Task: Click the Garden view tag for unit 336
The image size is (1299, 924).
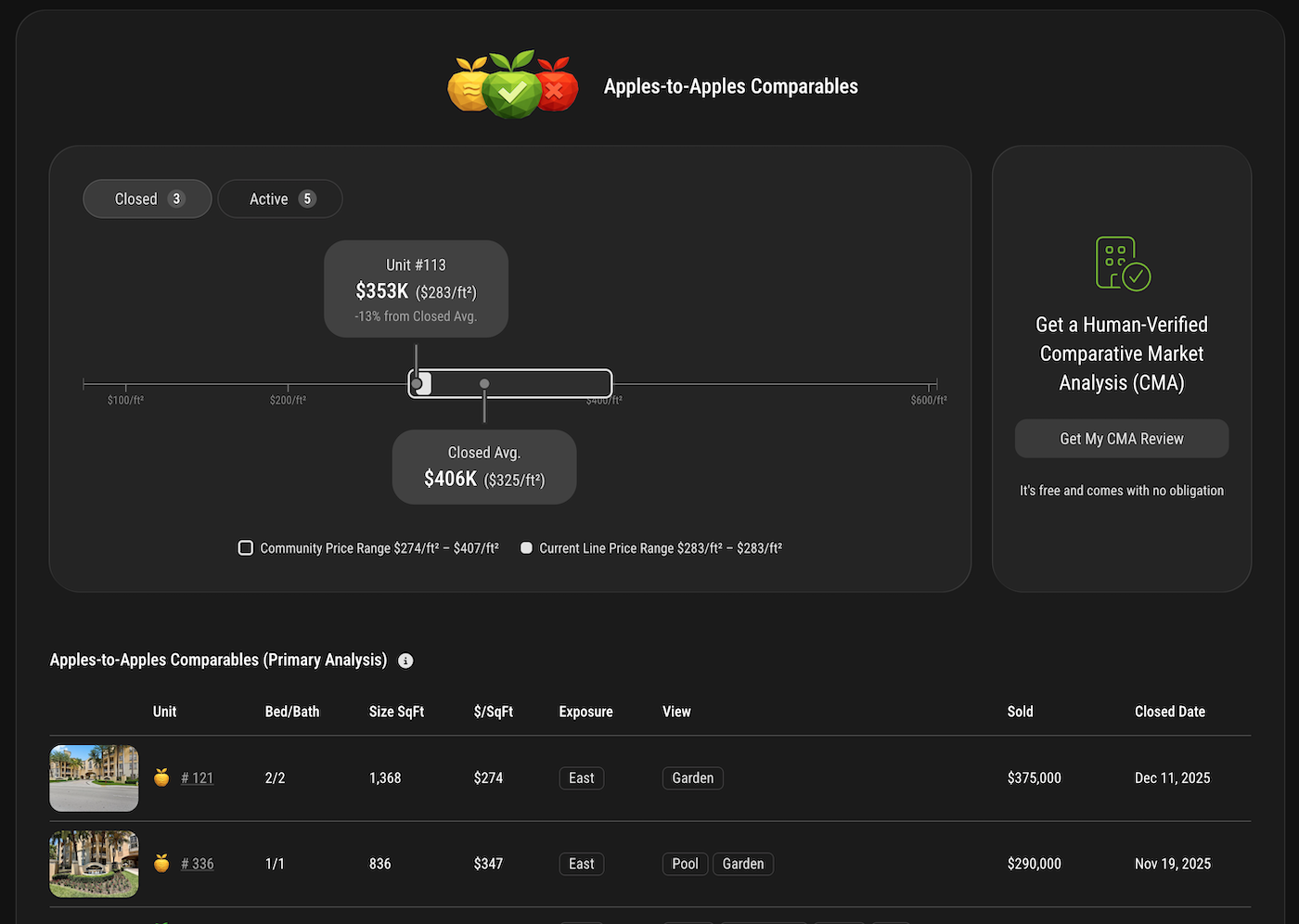Action: pyautogui.click(x=743, y=864)
